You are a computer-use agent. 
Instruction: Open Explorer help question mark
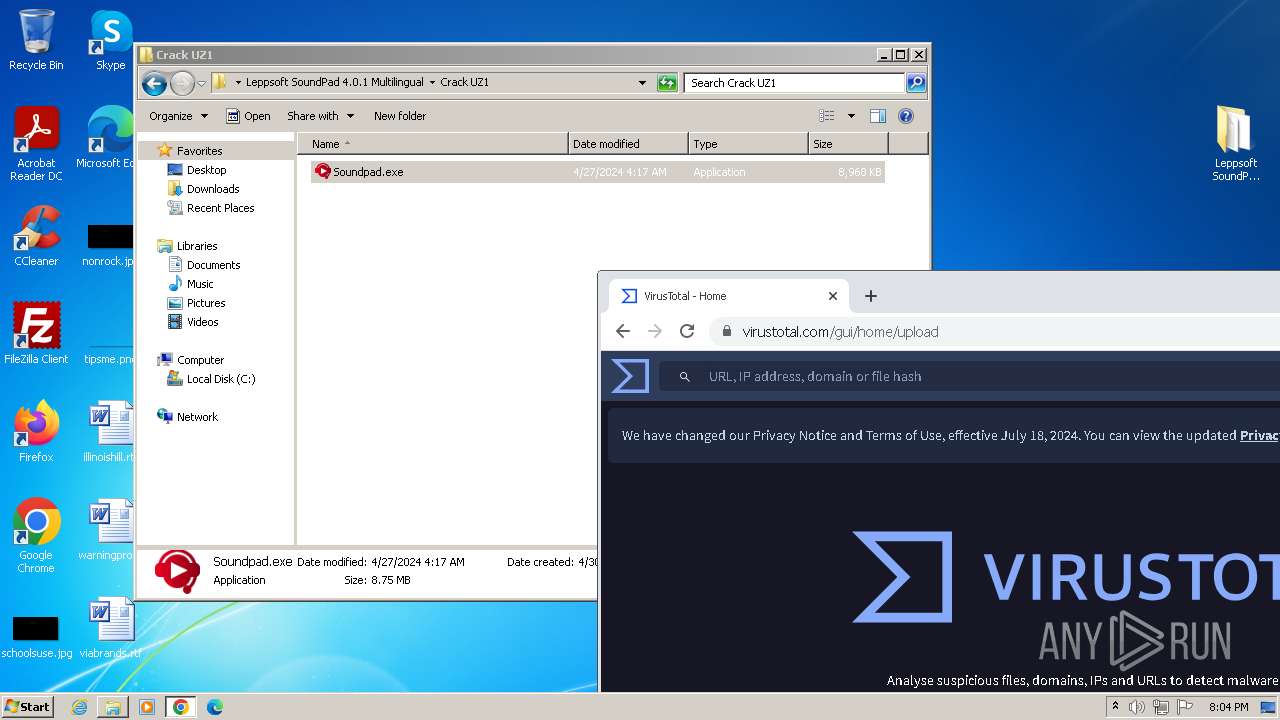pos(906,116)
